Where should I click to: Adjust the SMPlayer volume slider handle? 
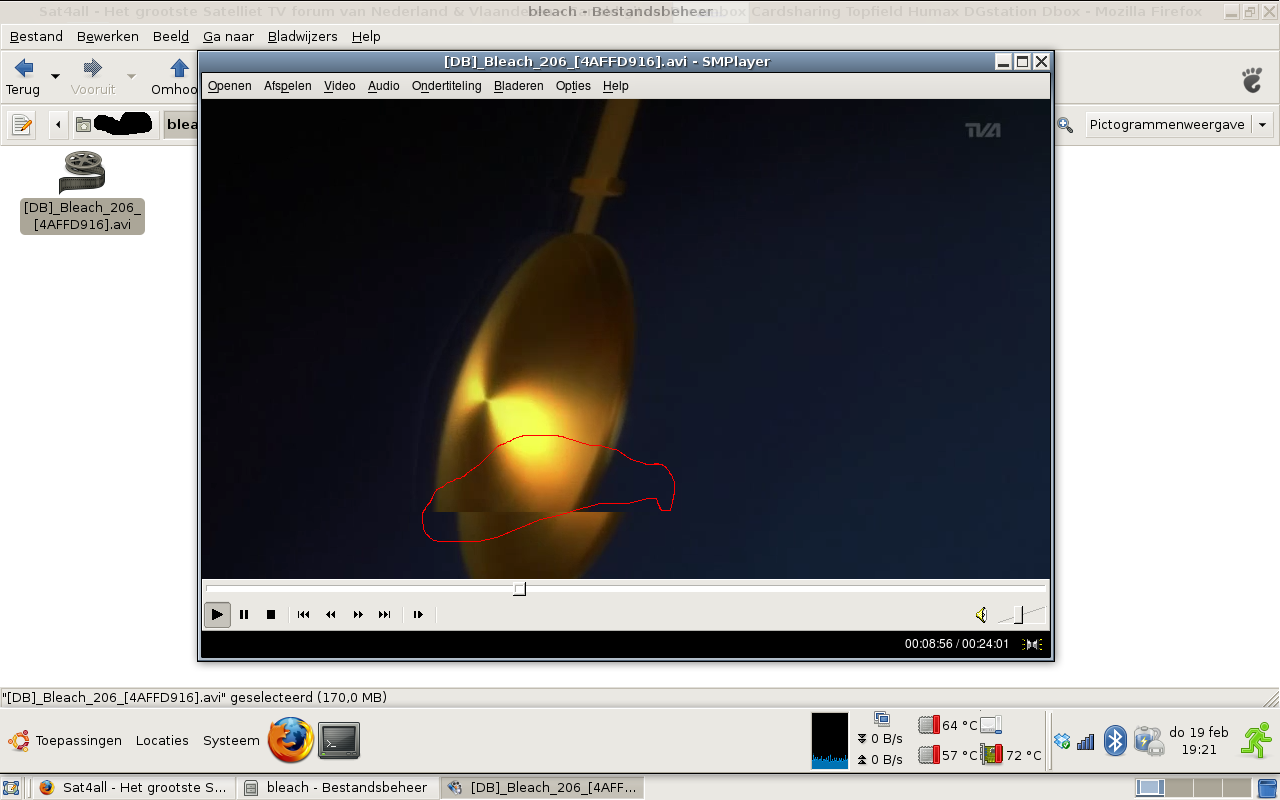tap(1018, 615)
